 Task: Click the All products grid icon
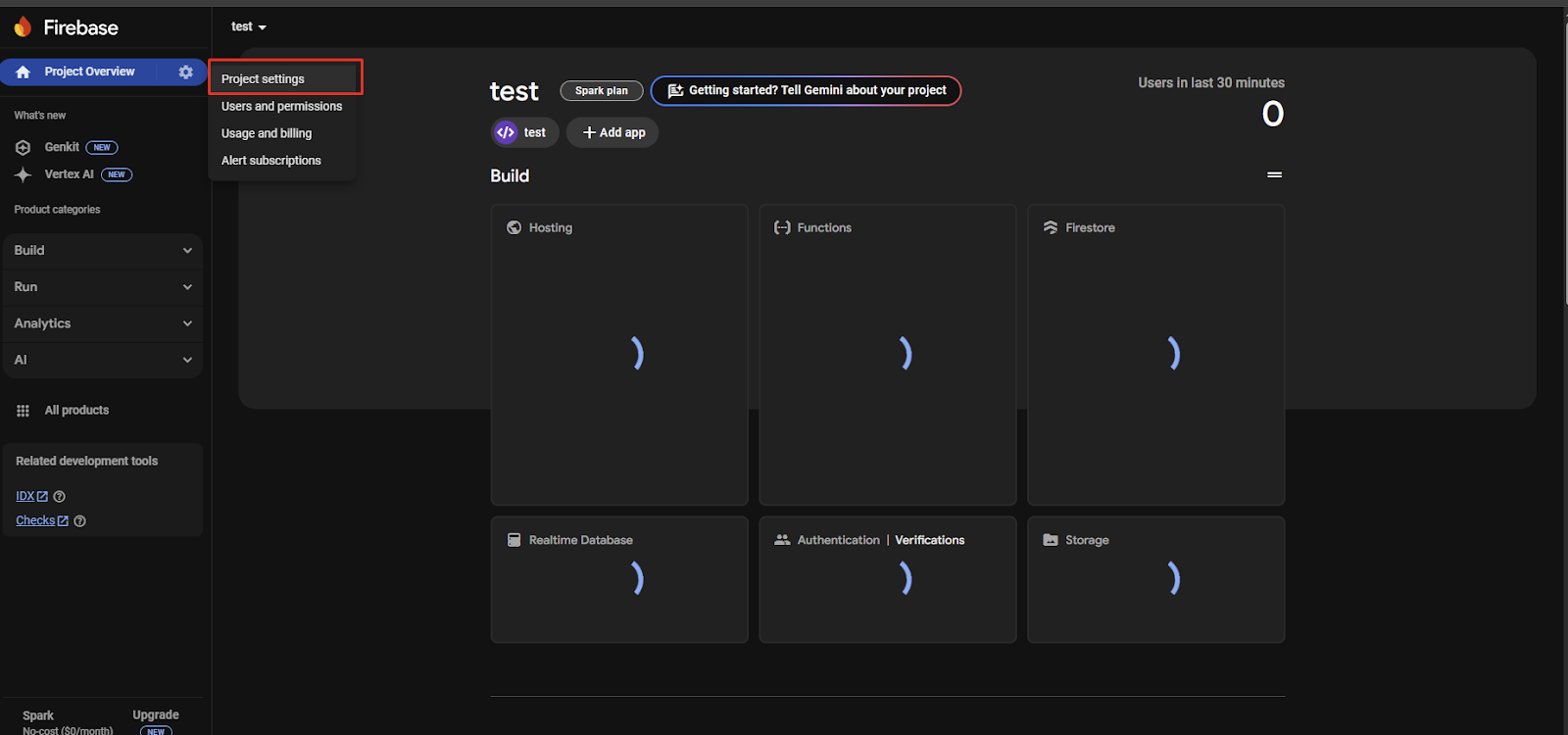point(23,411)
